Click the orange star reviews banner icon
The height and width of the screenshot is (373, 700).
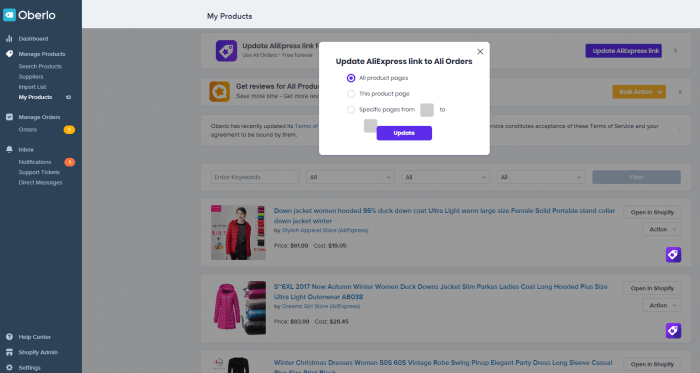pyautogui.click(x=220, y=91)
